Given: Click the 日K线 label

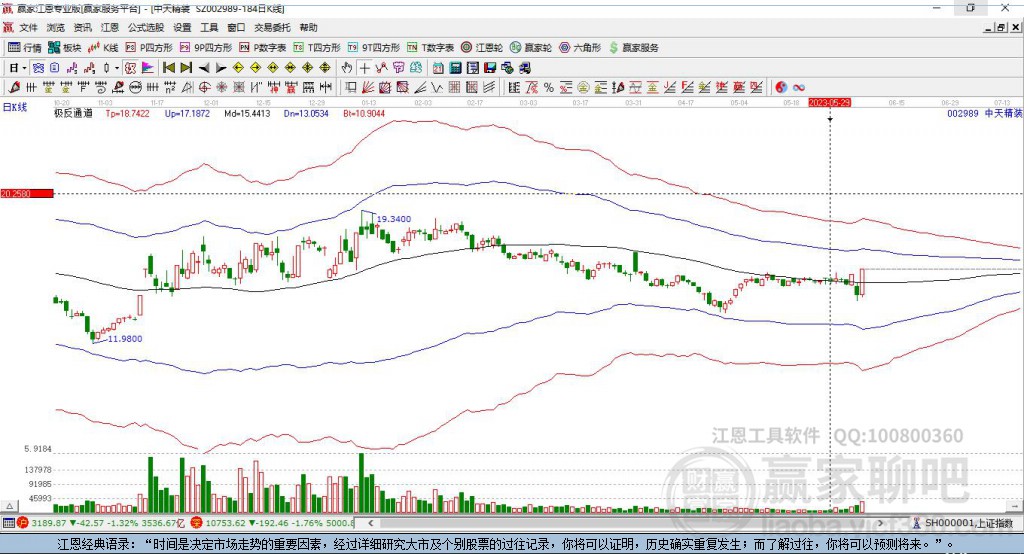Looking at the screenshot, I should [14, 107].
